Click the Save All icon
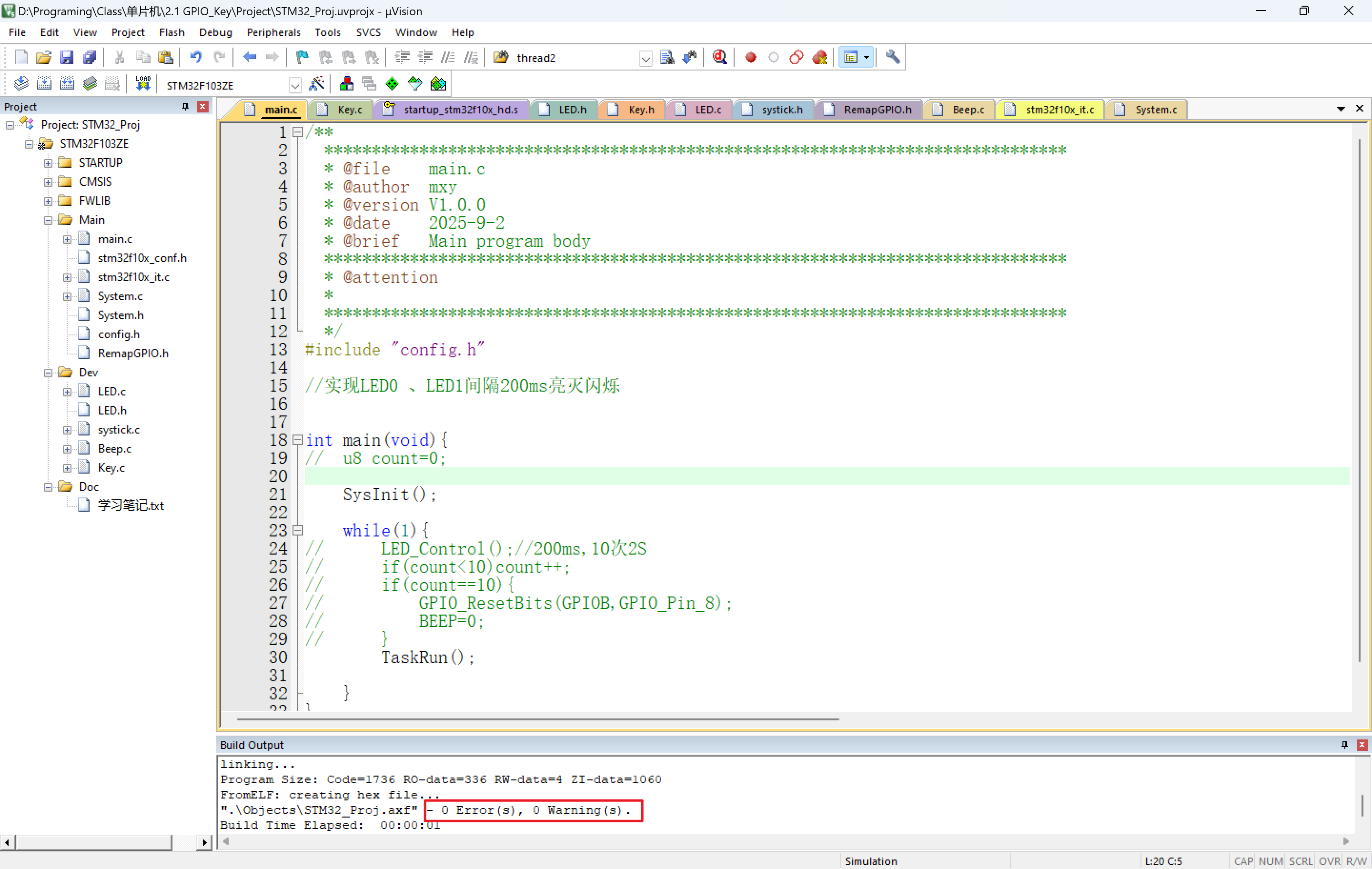Viewport: 1372px width, 869px height. coord(90,57)
